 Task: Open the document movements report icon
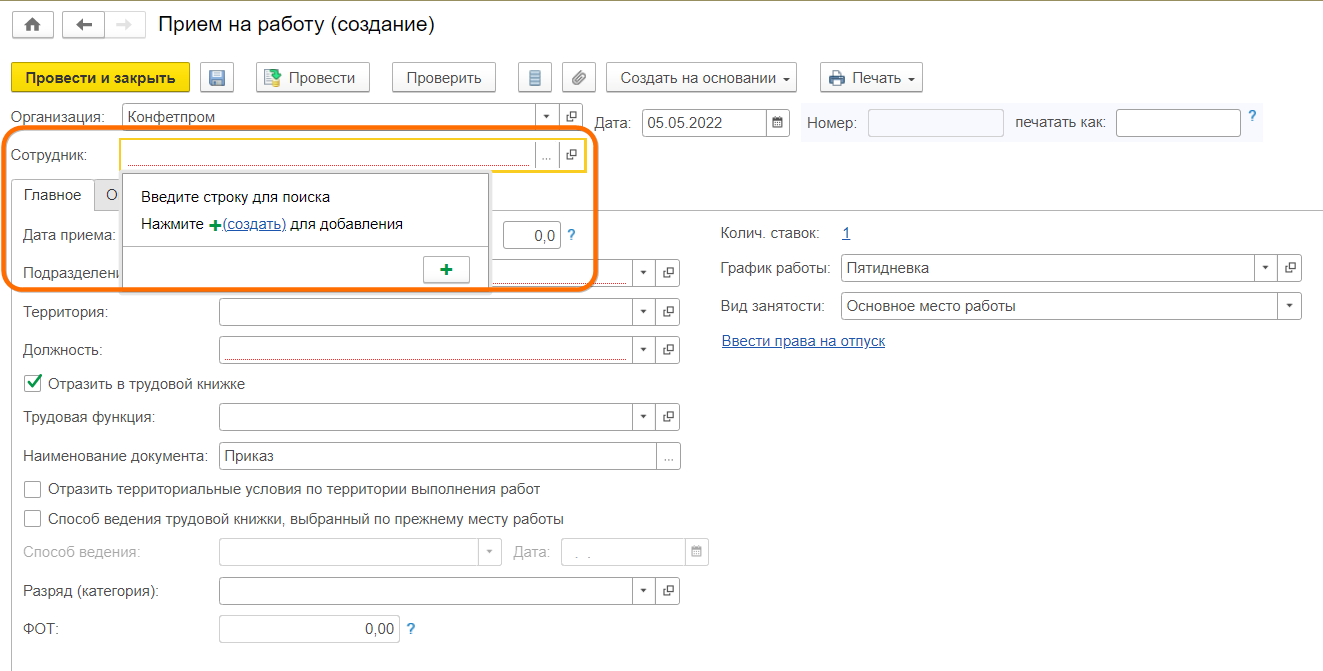click(535, 78)
